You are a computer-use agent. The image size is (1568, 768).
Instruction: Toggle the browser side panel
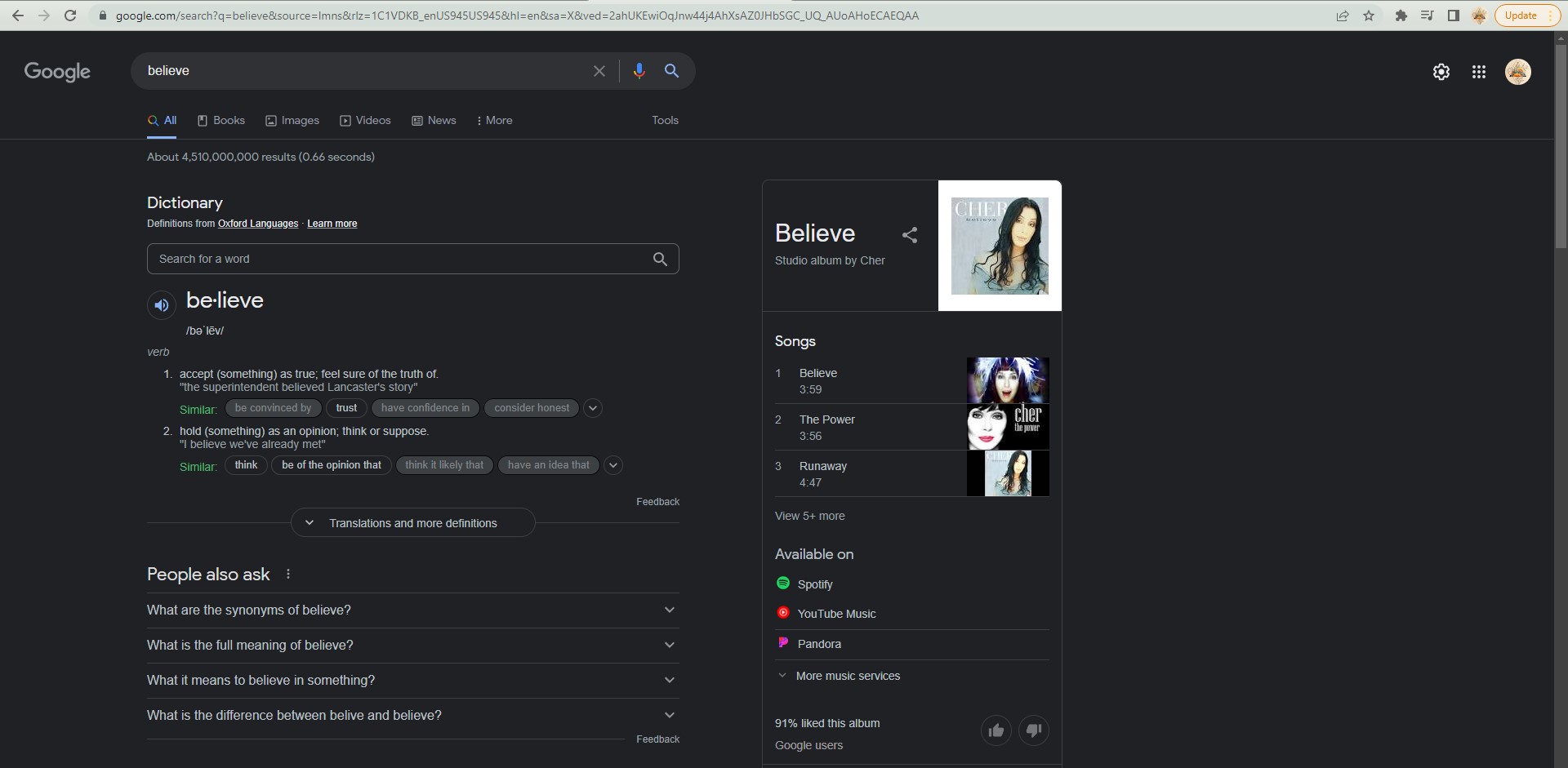point(1453,16)
